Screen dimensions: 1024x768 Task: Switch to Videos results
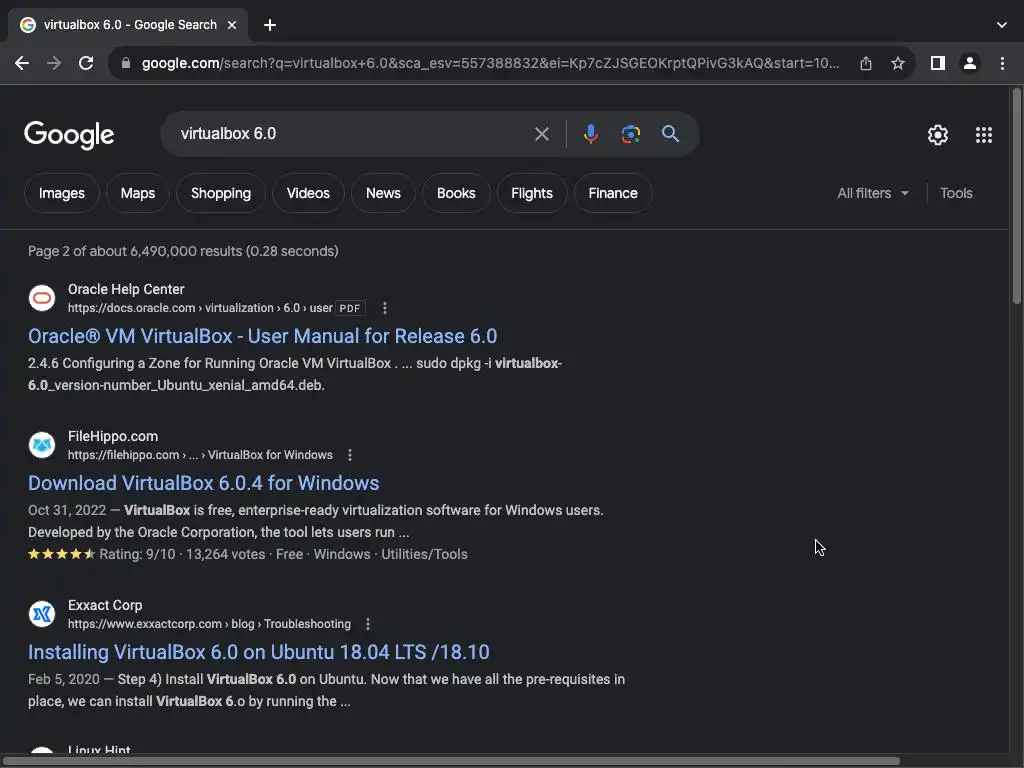coord(308,193)
